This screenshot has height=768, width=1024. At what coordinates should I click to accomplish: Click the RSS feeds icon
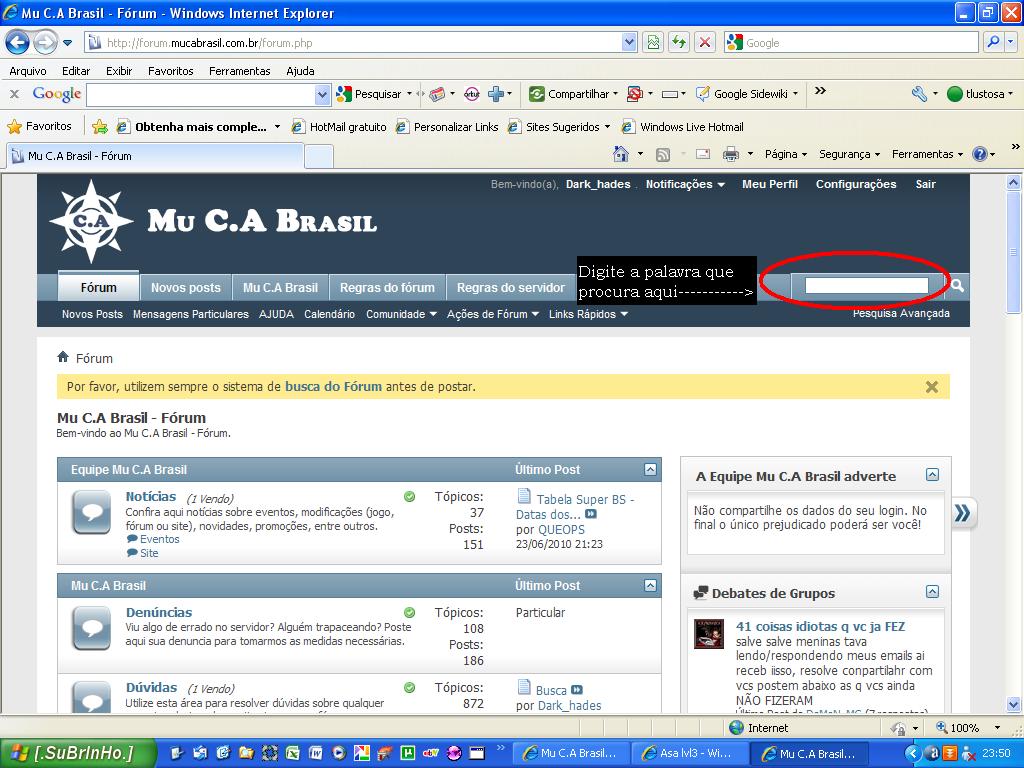(662, 154)
